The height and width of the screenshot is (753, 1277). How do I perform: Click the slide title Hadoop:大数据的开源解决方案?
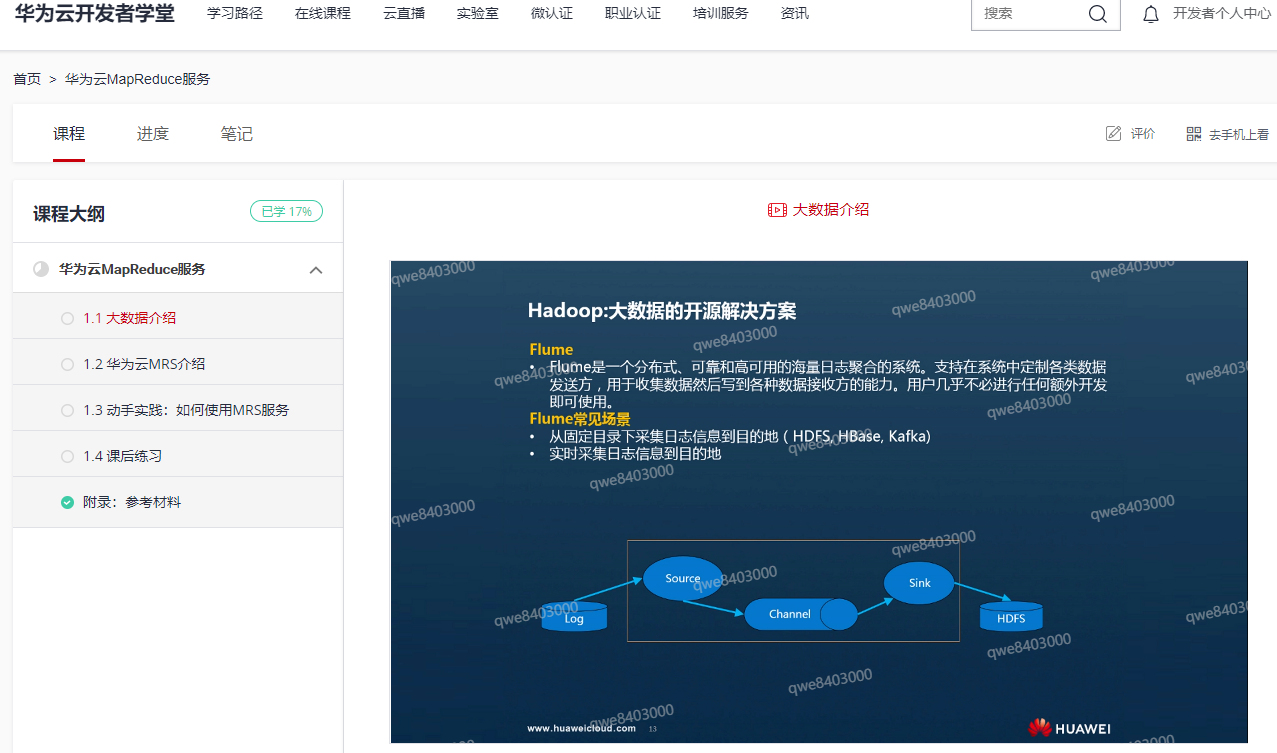click(662, 311)
